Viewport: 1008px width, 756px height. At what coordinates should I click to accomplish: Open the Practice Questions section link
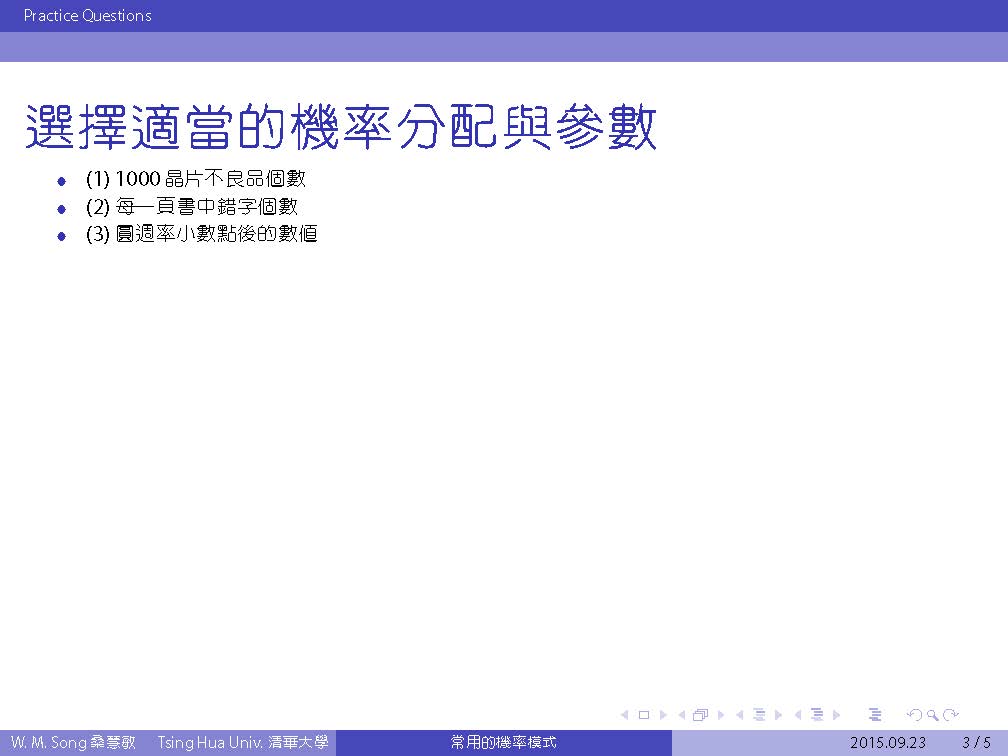pos(88,16)
